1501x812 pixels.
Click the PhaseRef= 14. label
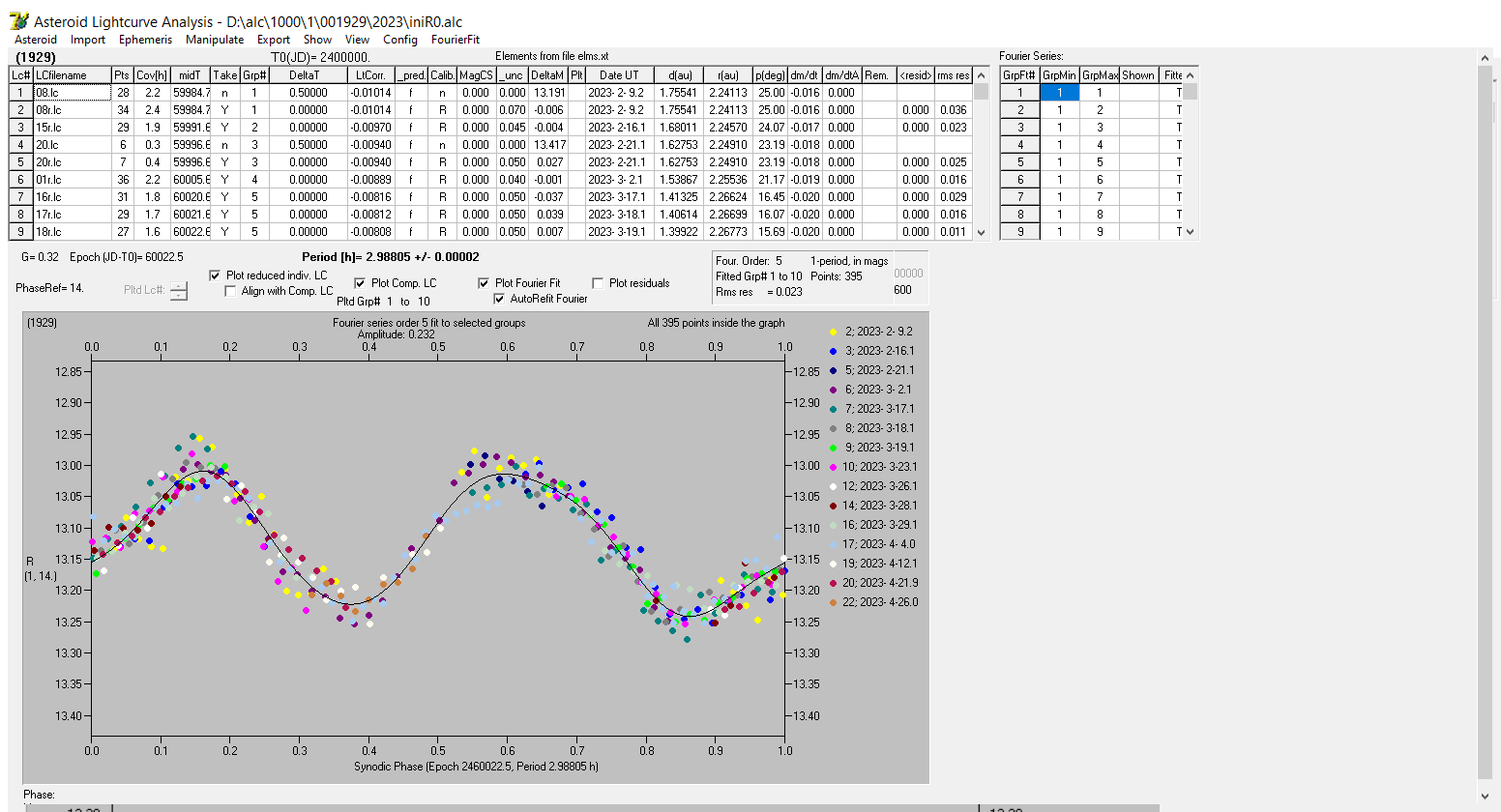[50, 288]
